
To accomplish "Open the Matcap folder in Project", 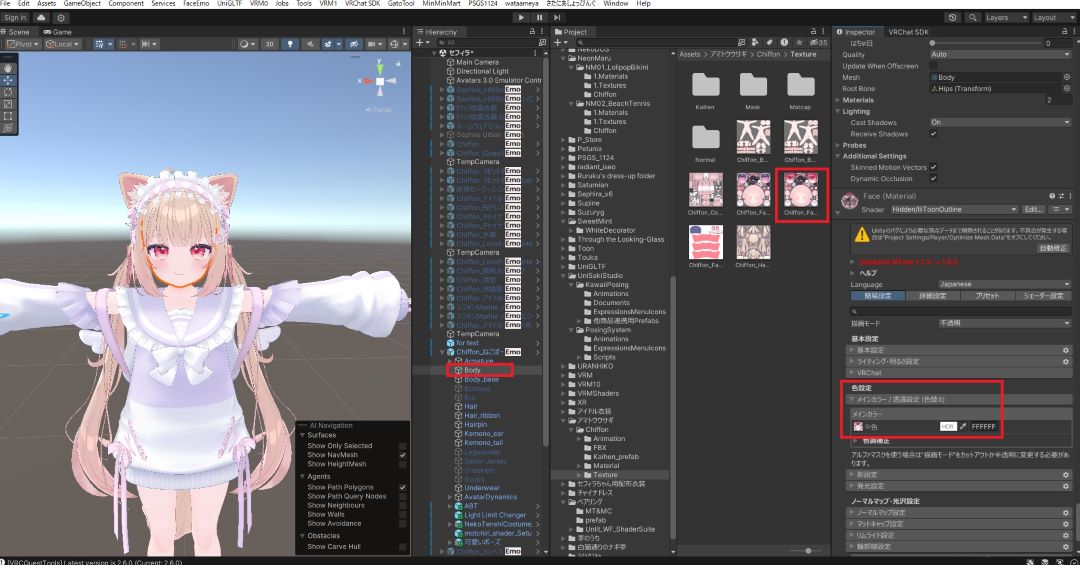I will pos(800,91).
